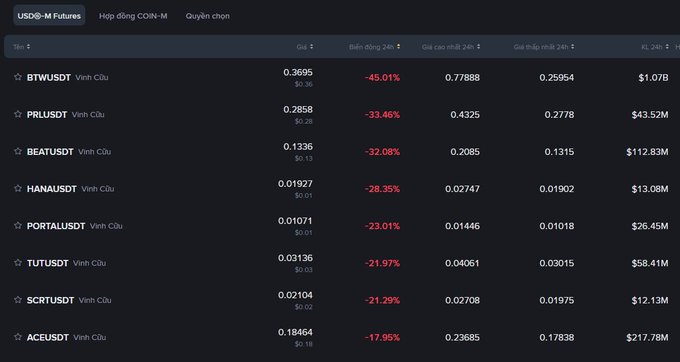Open the SCRTUSDT contract link
This screenshot has width=680, height=362.
pos(50,300)
